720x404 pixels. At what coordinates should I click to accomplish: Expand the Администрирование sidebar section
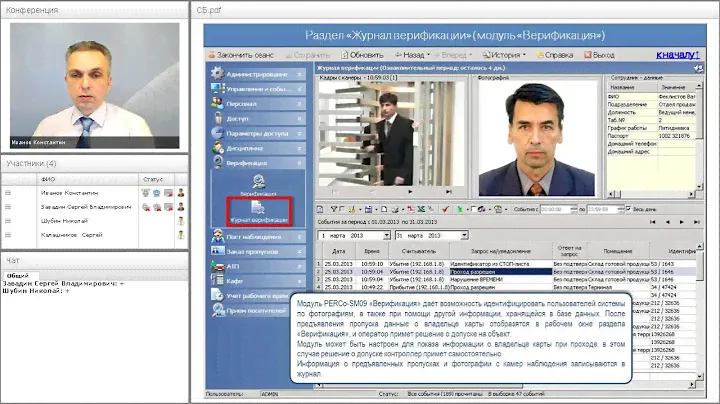click(x=257, y=74)
